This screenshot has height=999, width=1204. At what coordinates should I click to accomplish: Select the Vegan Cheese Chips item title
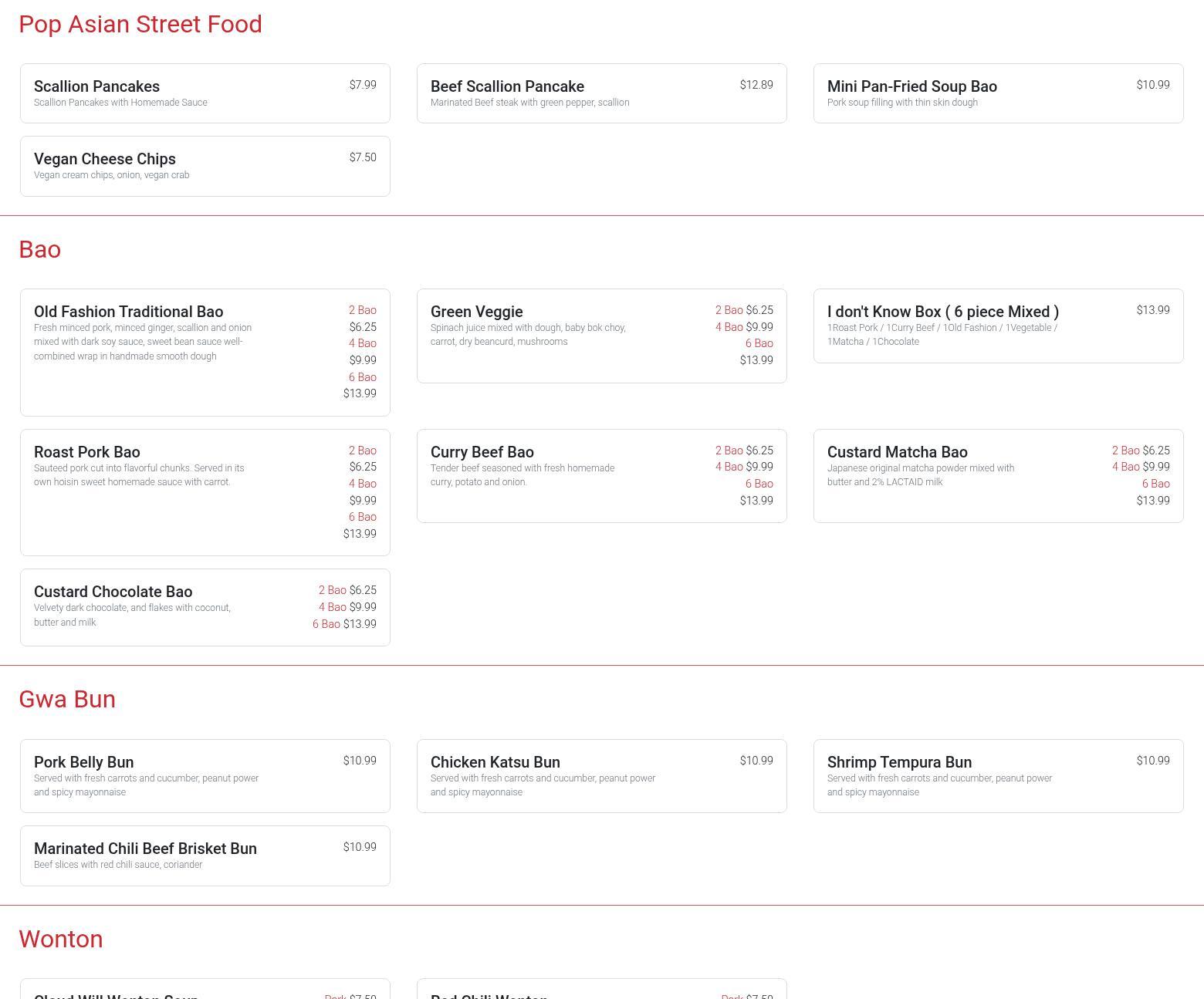(x=105, y=159)
